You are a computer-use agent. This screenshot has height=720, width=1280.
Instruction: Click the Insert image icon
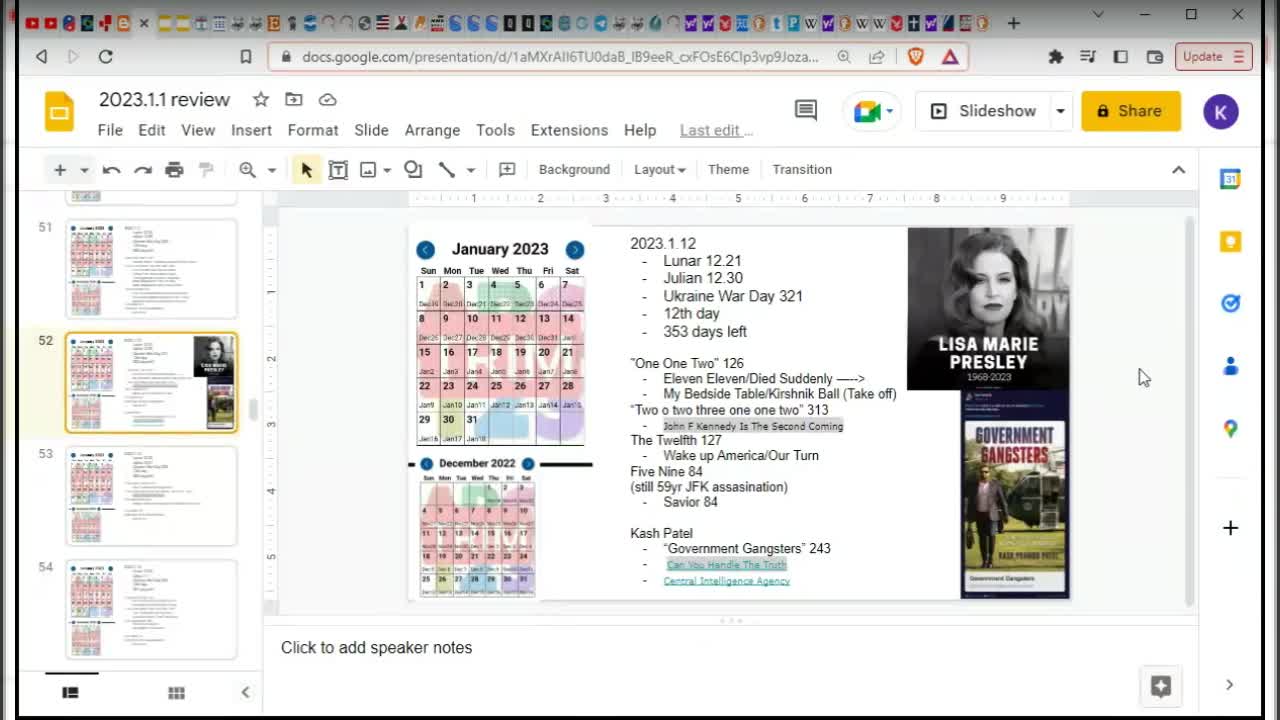tap(368, 170)
